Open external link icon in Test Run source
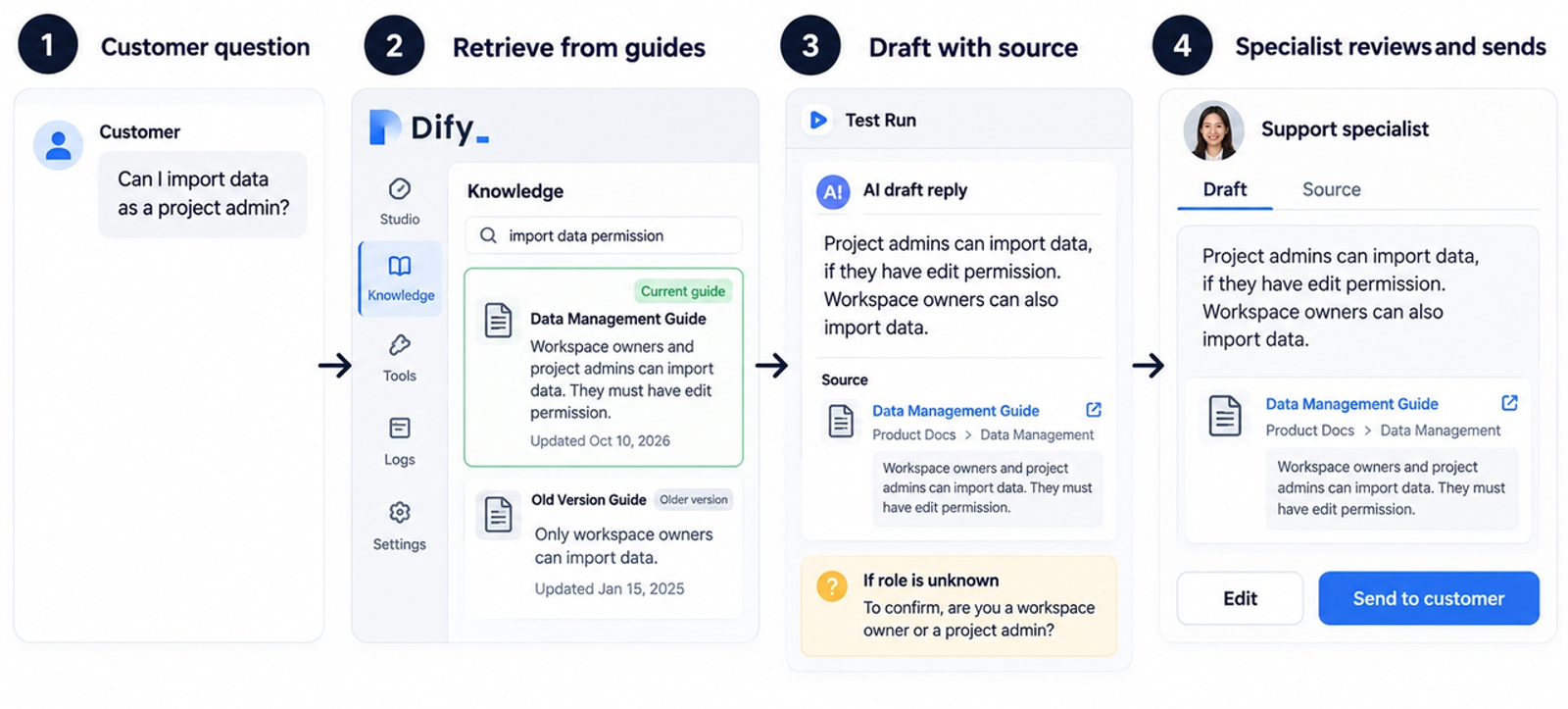 click(x=1094, y=410)
